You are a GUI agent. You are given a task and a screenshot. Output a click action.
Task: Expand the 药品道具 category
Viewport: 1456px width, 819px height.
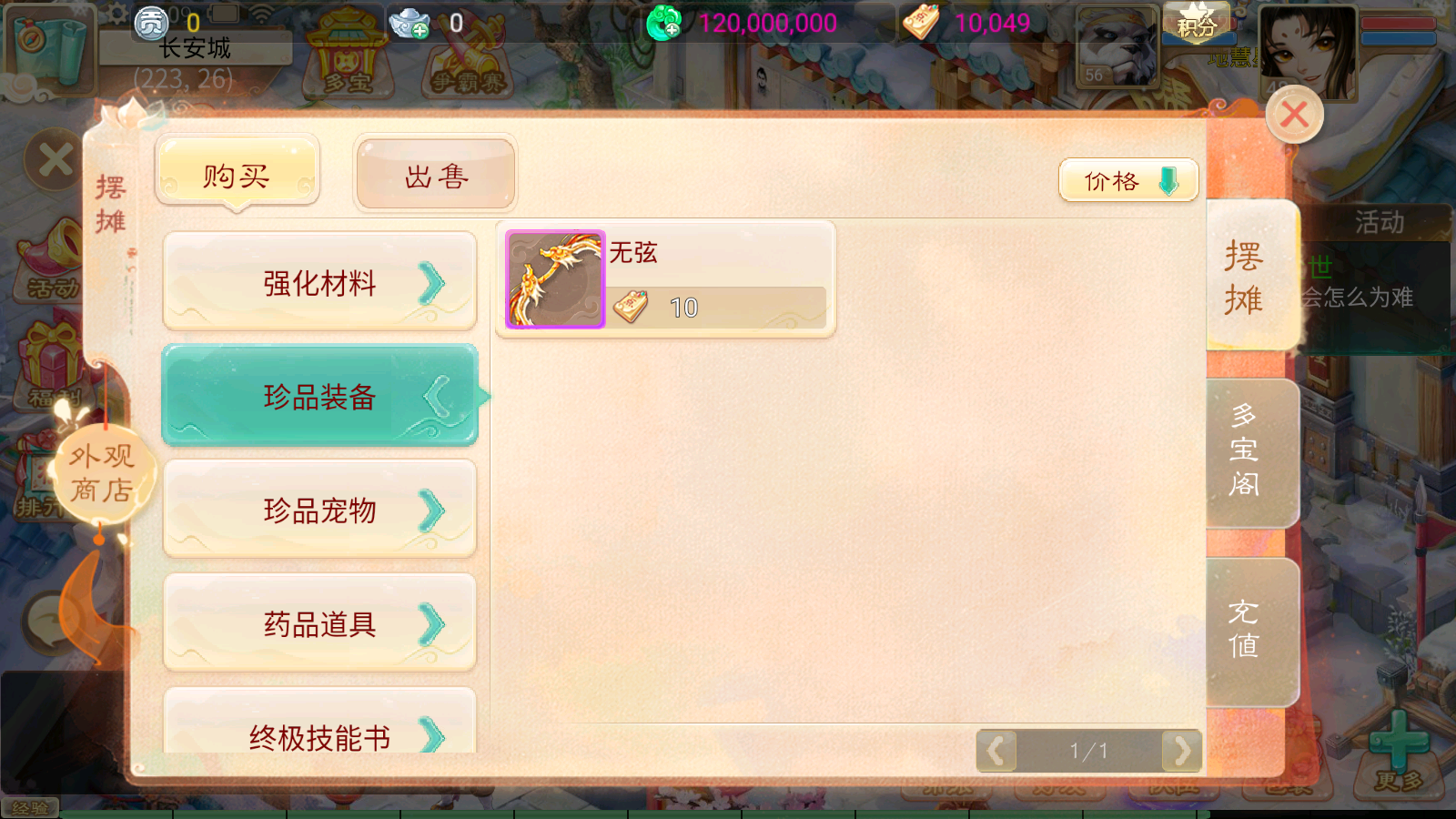(319, 623)
